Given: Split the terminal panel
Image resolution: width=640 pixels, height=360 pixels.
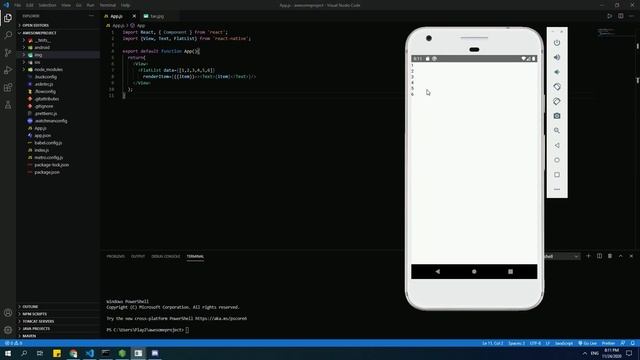Looking at the screenshot, I should [599, 256].
